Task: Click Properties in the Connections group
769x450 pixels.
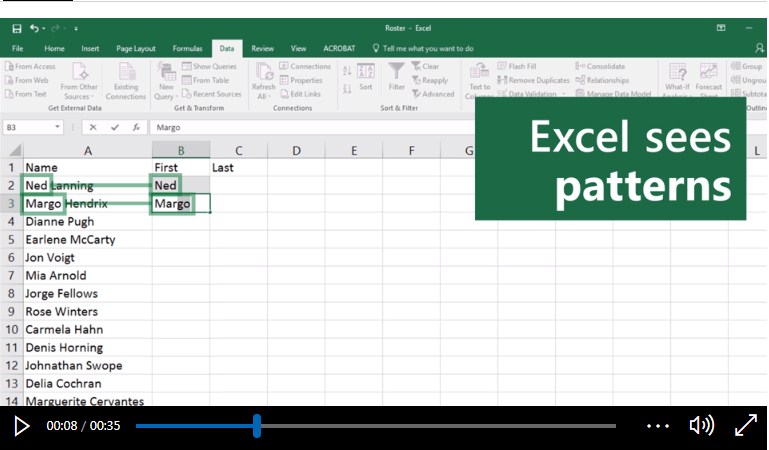Action: tap(301, 80)
